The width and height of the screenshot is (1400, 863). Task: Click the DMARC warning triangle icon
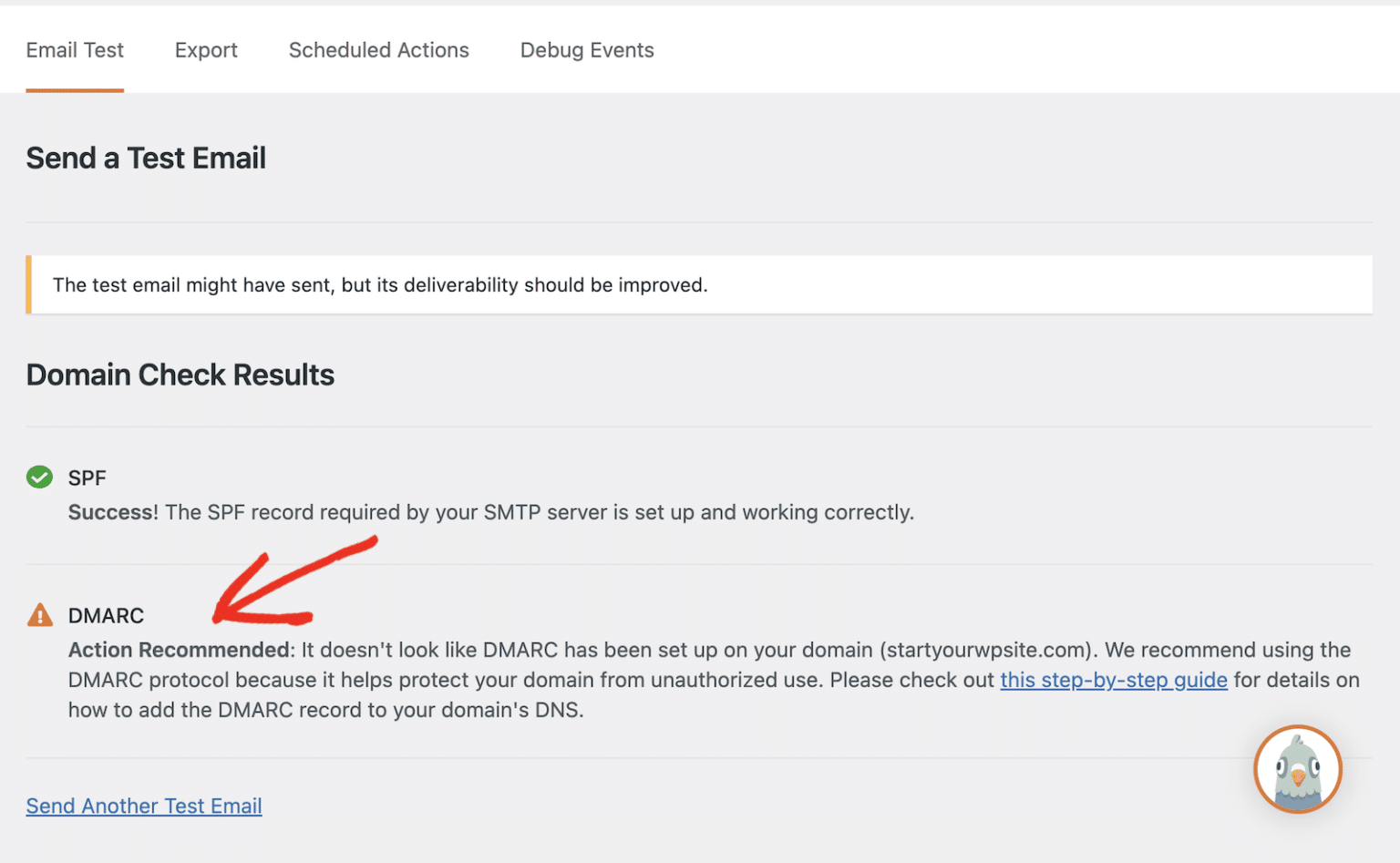pyautogui.click(x=39, y=615)
